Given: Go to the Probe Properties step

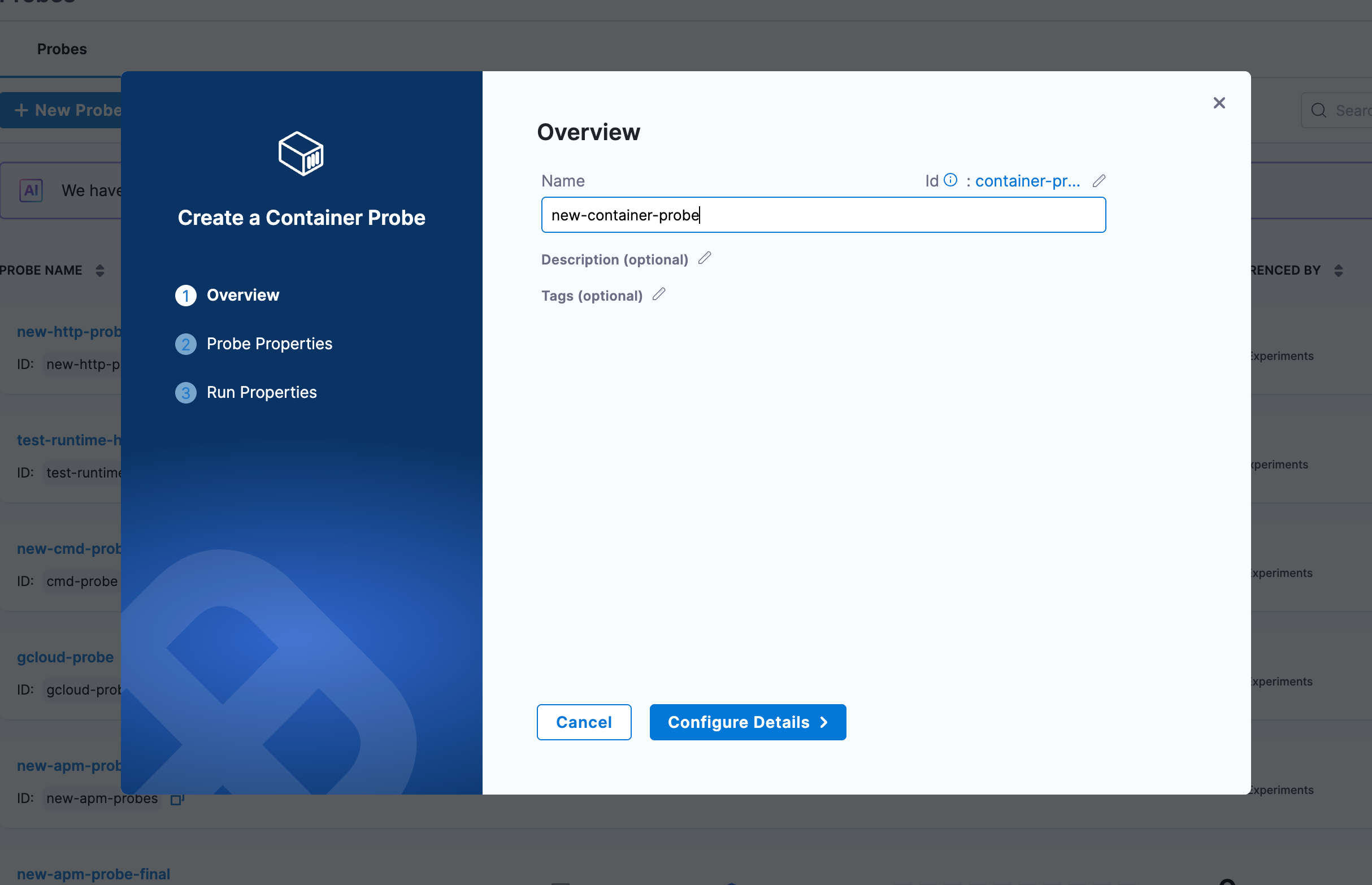Looking at the screenshot, I should tap(269, 344).
